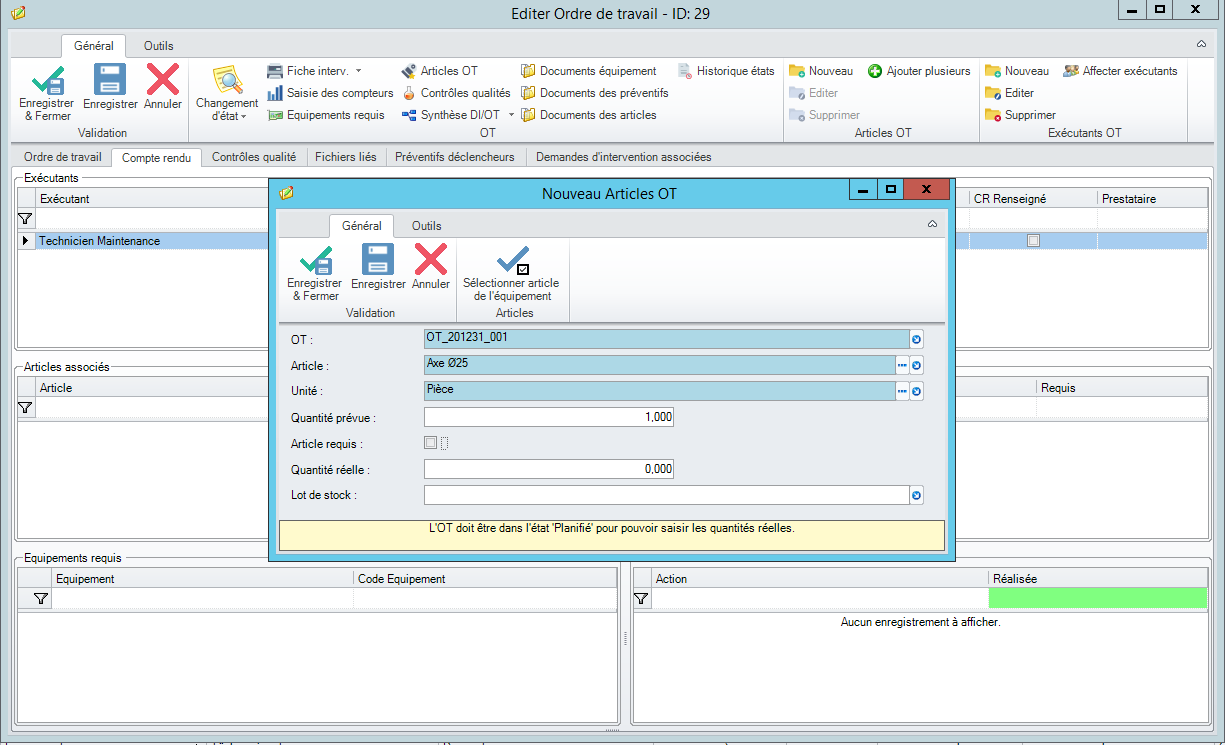This screenshot has height=745, width=1225.
Task: Collapse ribbon in Nouveau Articles OT dialog
Action: click(933, 225)
